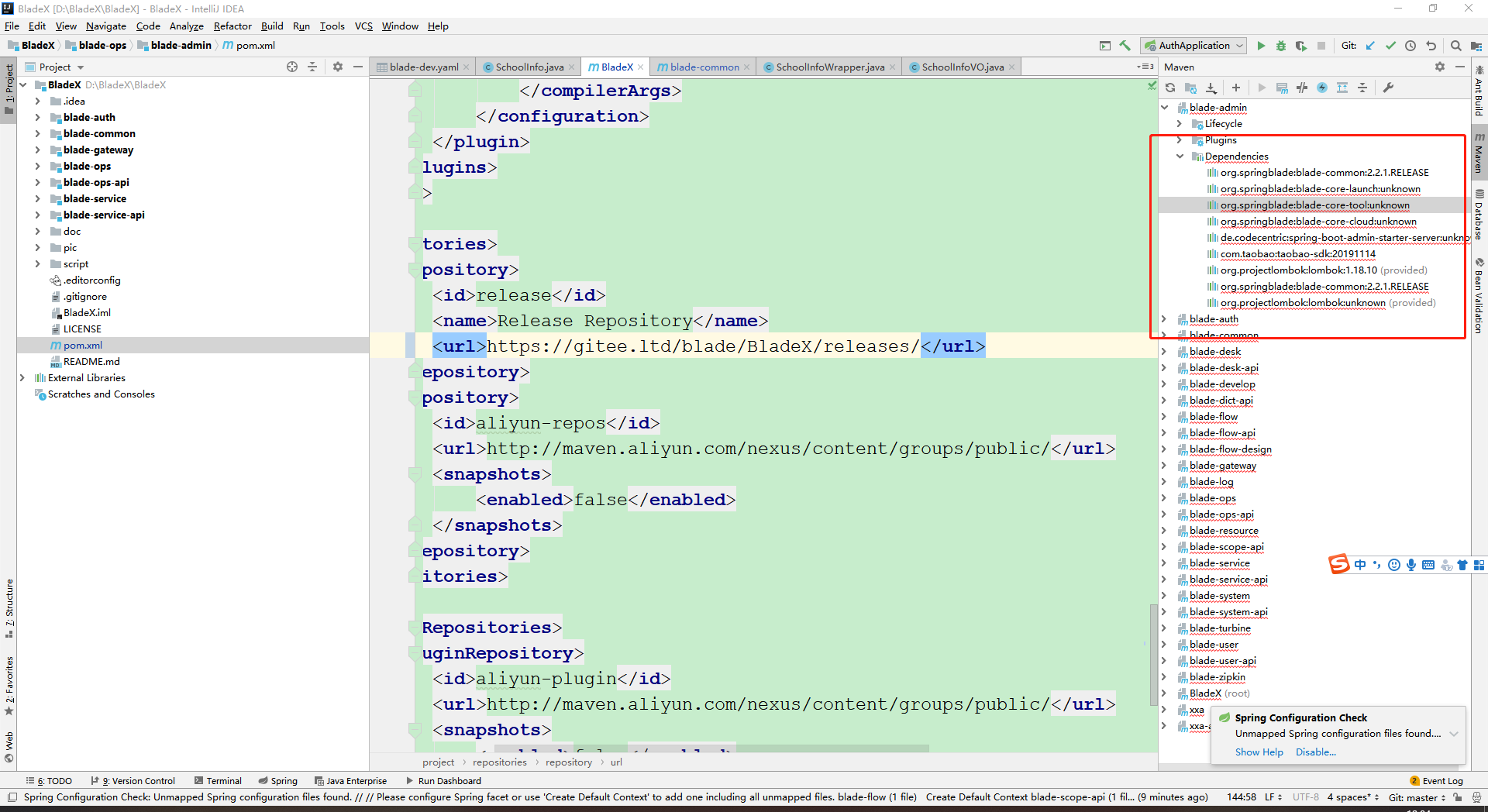
Task: Expand External Libraries node
Action: click(x=22, y=378)
